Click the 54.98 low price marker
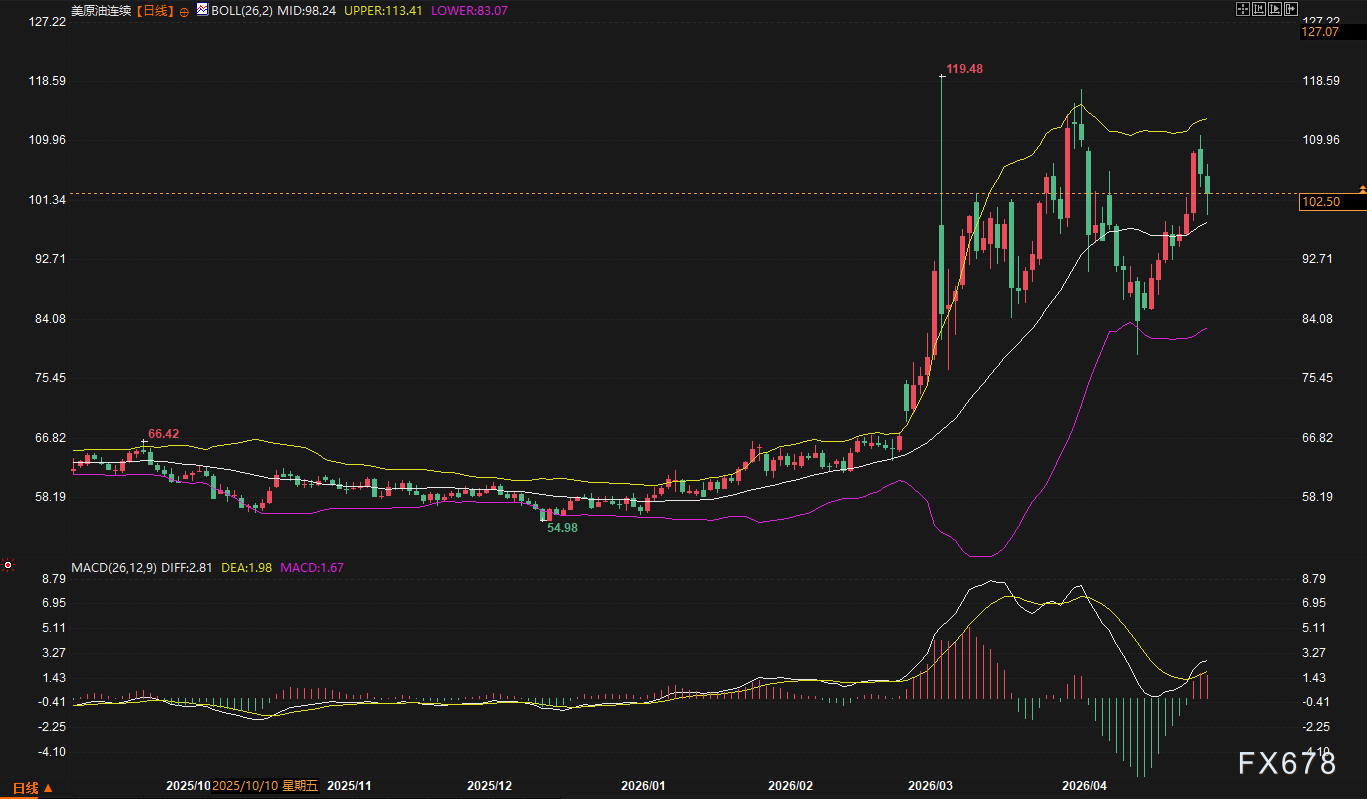 (x=562, y=527)
